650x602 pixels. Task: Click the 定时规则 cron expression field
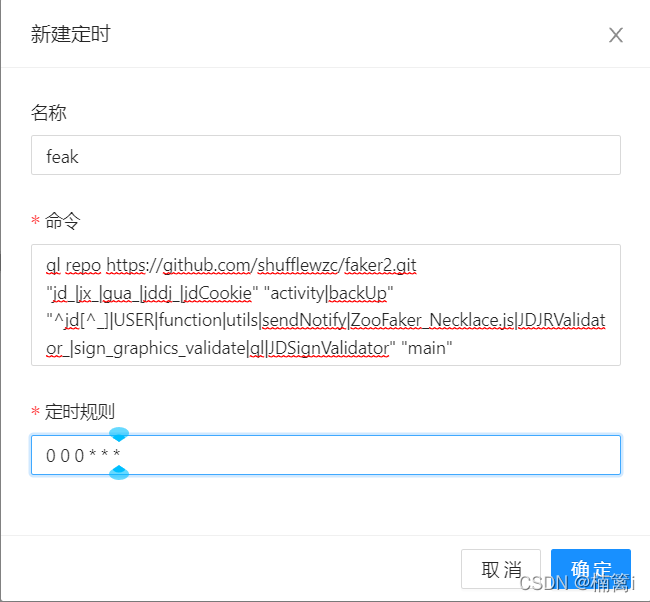325,455
